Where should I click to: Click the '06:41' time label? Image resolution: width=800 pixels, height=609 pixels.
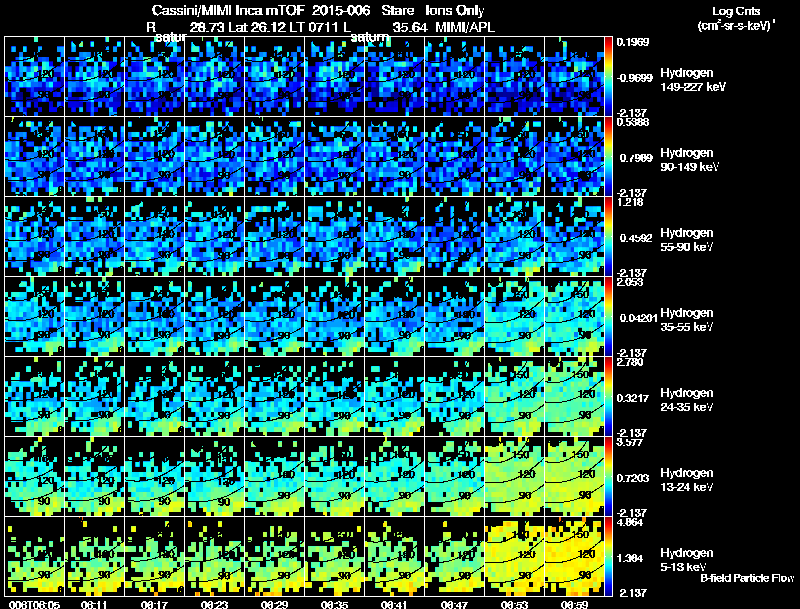pos(394,604)
